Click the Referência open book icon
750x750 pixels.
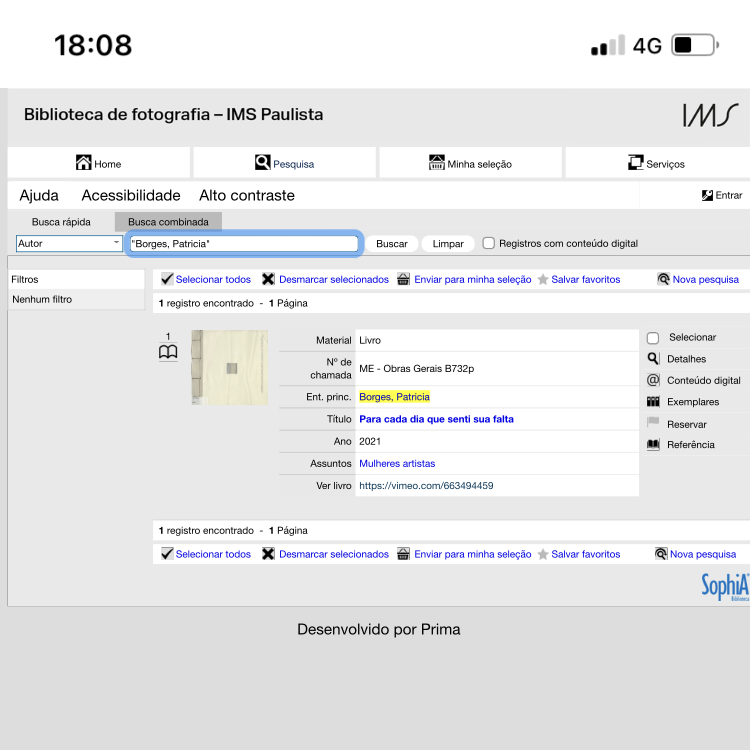pyautogui.click(x=653, y=444)
